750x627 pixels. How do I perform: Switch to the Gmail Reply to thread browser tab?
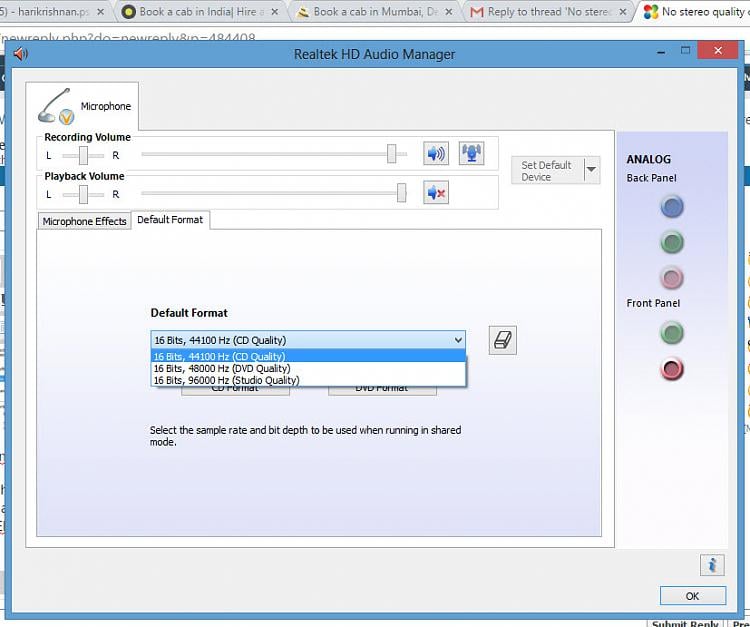[x=548, y=11]
